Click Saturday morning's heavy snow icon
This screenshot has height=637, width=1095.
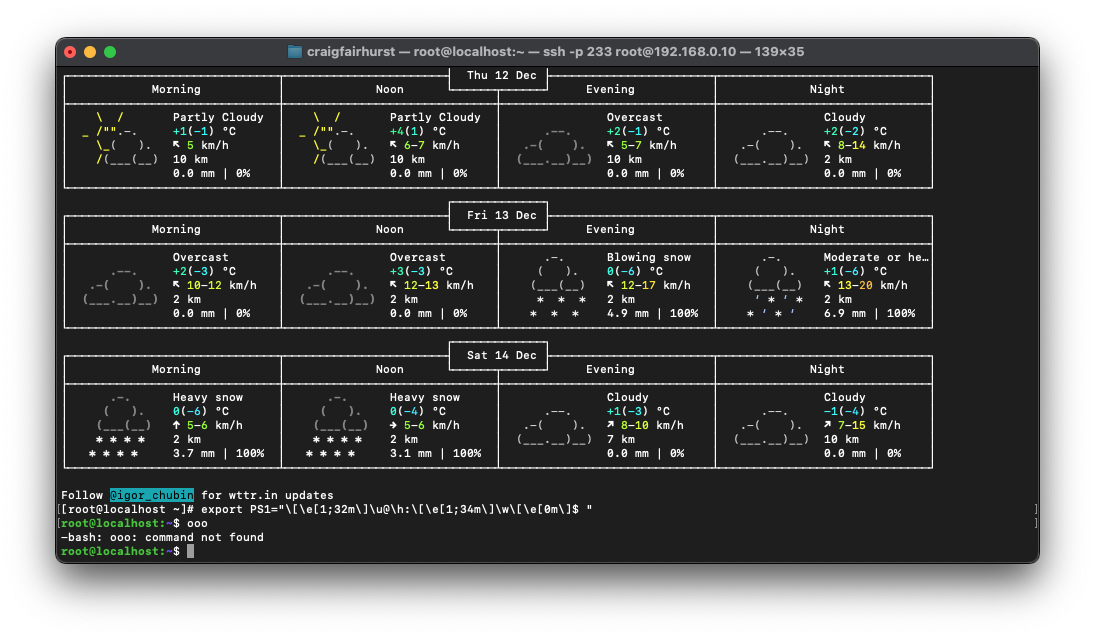coord(120,425)
